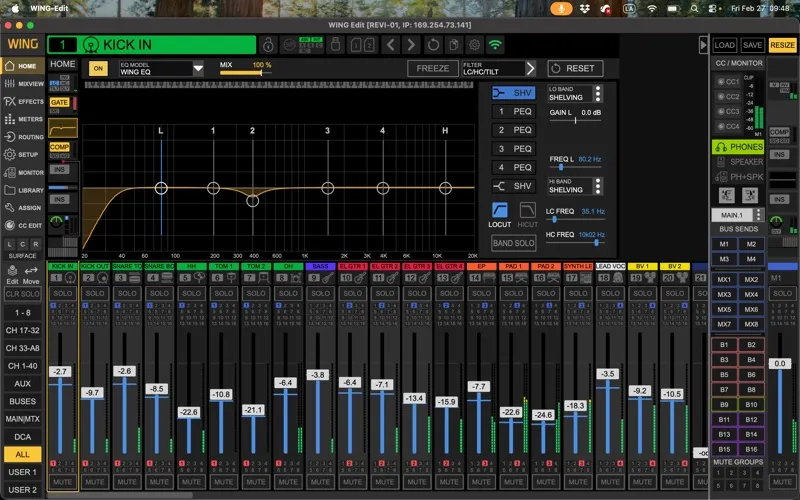Click the RESET button

coord(575,68)
